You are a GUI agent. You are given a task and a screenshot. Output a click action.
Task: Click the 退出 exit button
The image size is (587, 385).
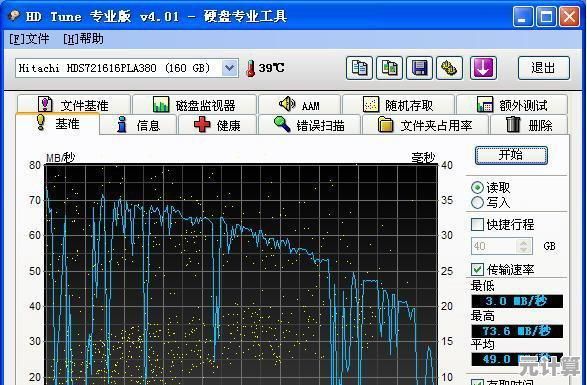[x=544, y=68]
